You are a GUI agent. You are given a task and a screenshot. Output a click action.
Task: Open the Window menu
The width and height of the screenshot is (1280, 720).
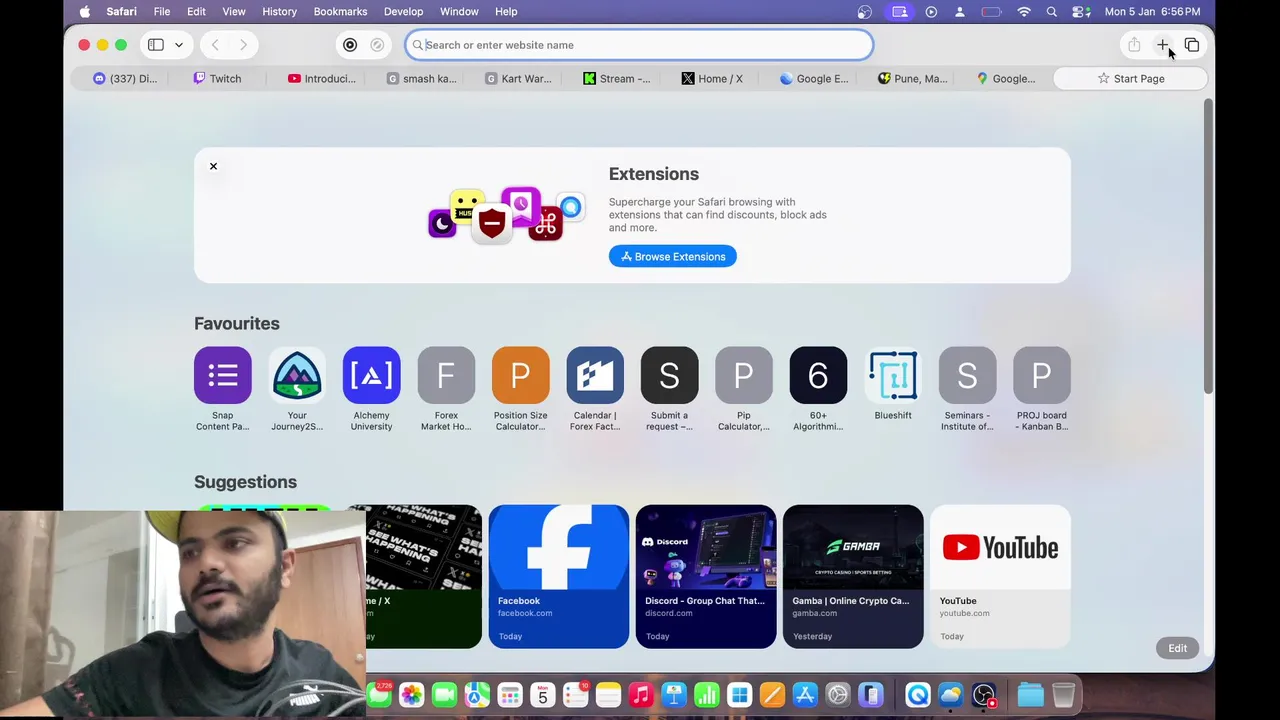point(459,12)
